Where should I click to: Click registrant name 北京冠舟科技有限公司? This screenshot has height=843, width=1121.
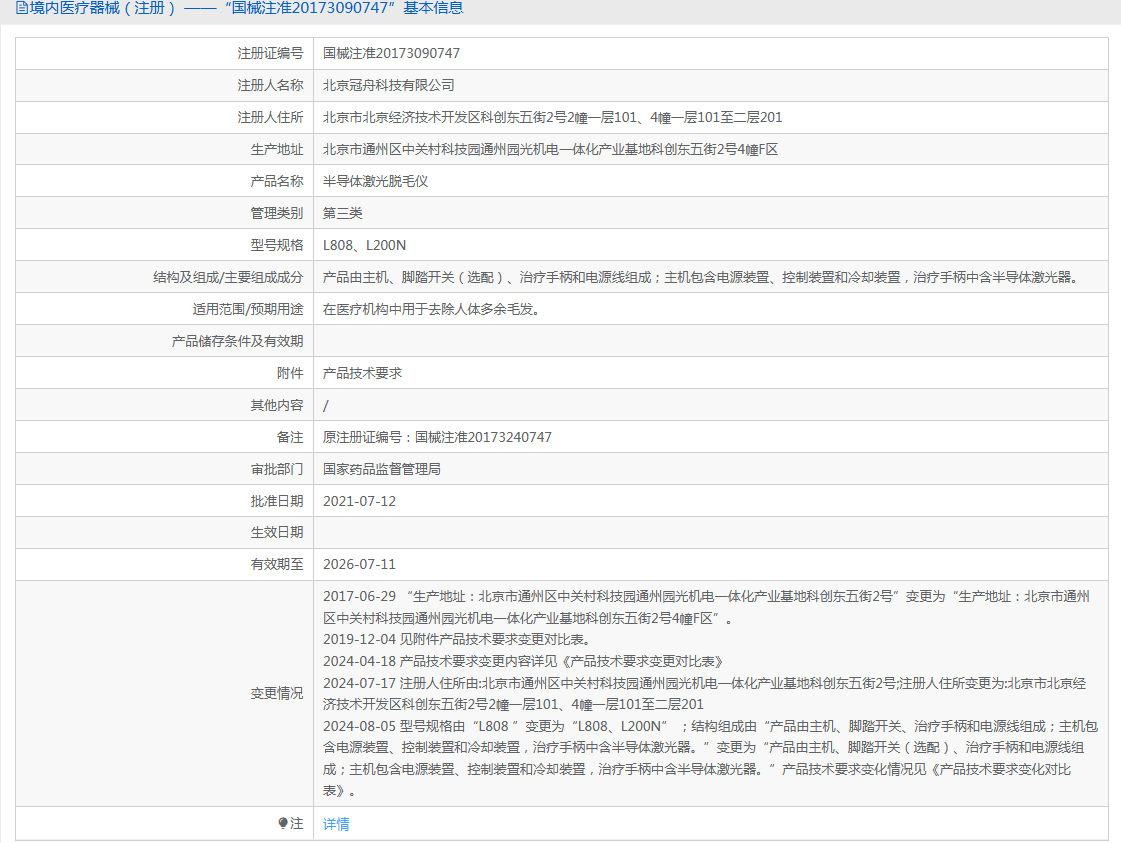(x=388, y=86)
